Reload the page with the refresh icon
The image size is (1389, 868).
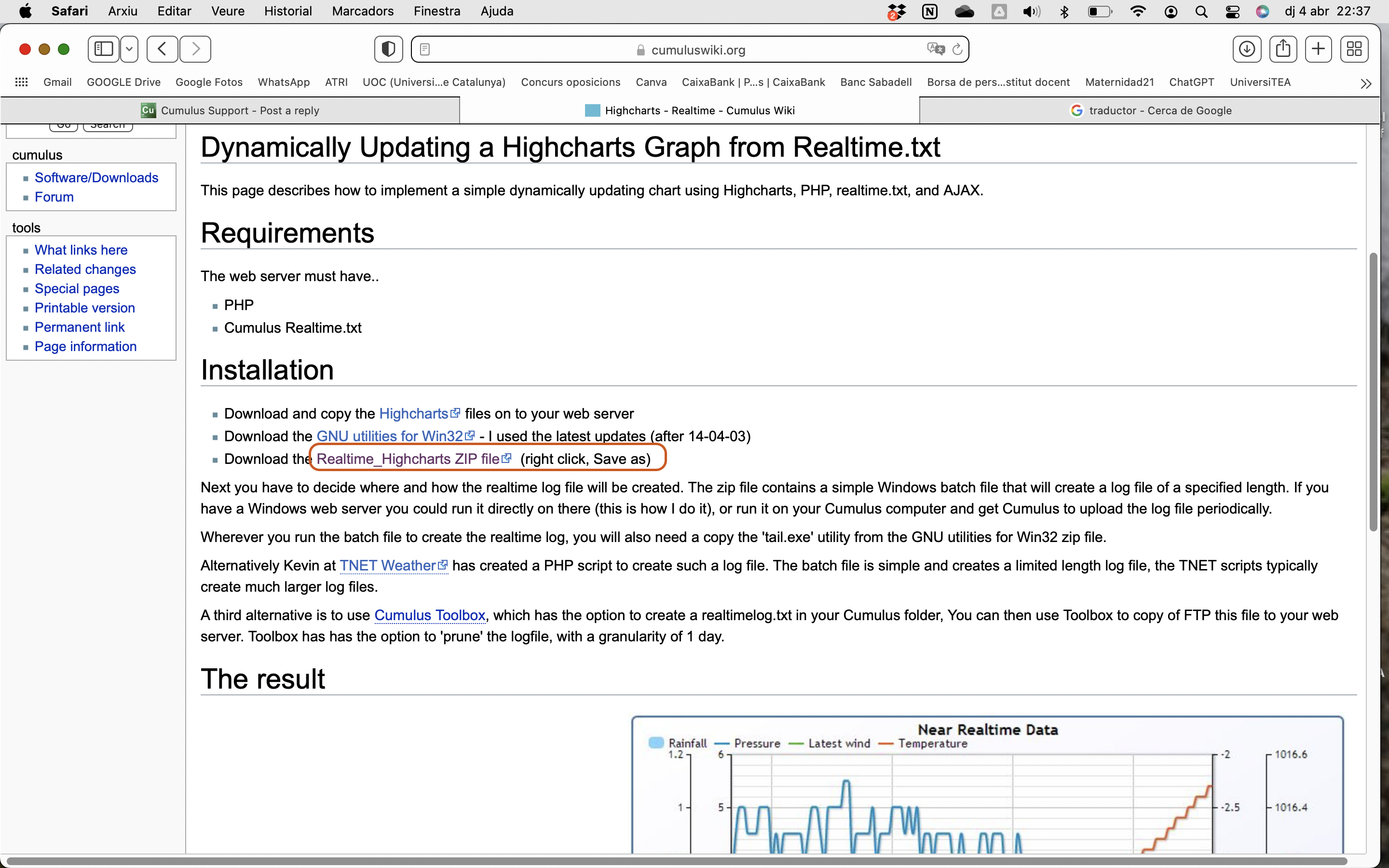click(x=957, y=49)
